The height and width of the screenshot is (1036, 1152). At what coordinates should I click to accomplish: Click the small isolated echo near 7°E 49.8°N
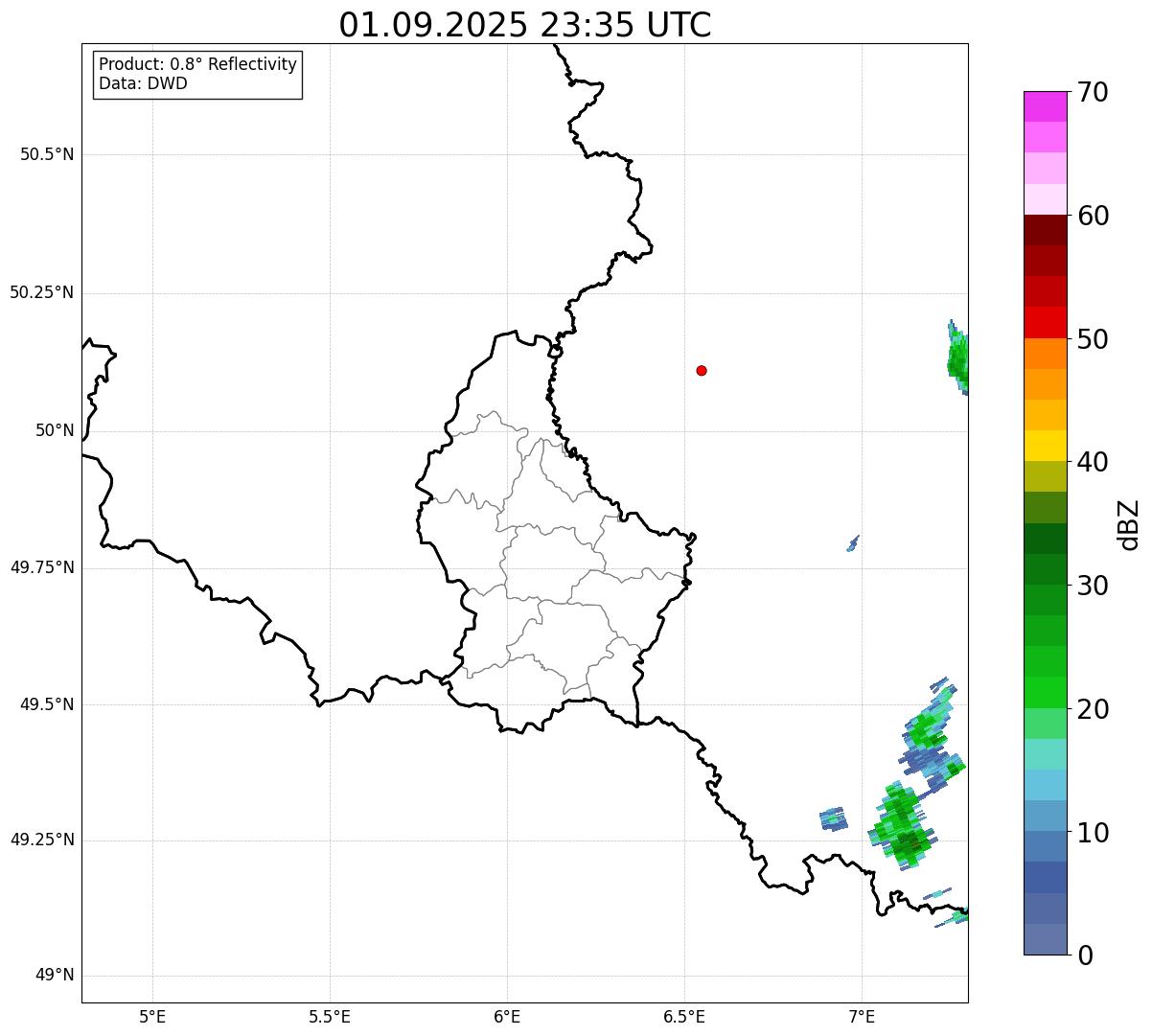coord(852,543)
